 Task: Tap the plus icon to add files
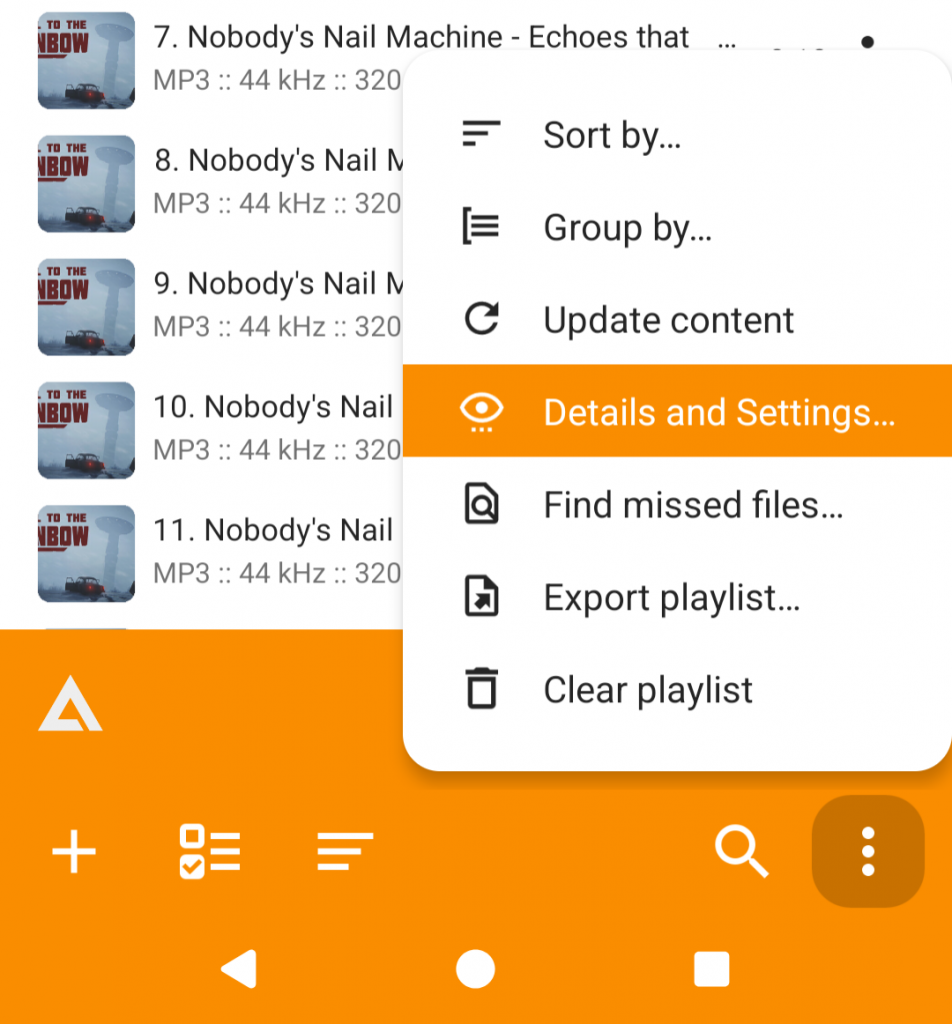point(74,853)
